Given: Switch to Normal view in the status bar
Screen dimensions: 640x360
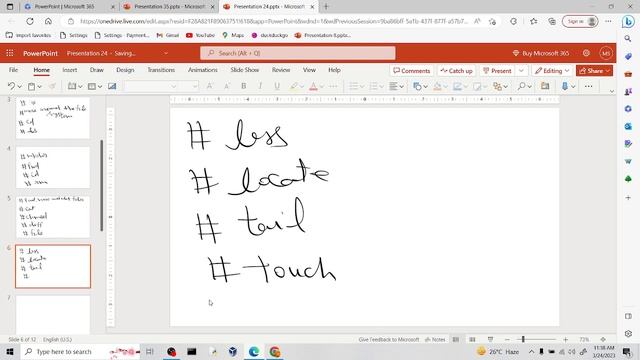Looking at the screenshot, I should click(x=456, y=339).
